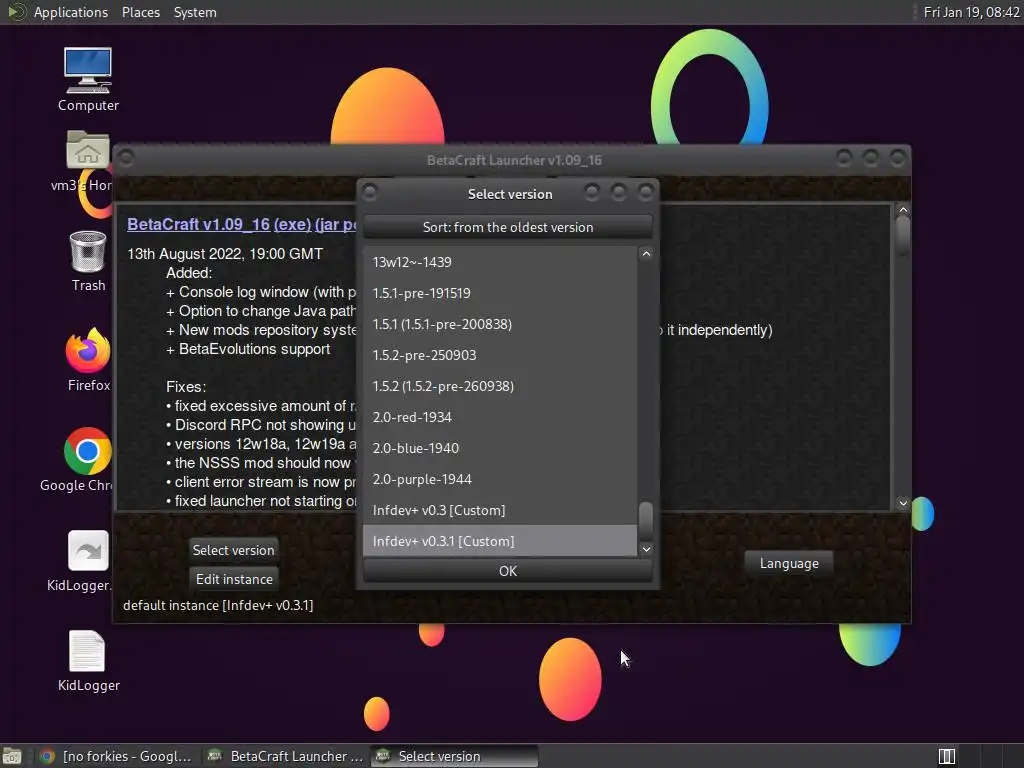Click the show desktop icon in taskbar
1024x768 pixels.
click(x=12, y=756)
